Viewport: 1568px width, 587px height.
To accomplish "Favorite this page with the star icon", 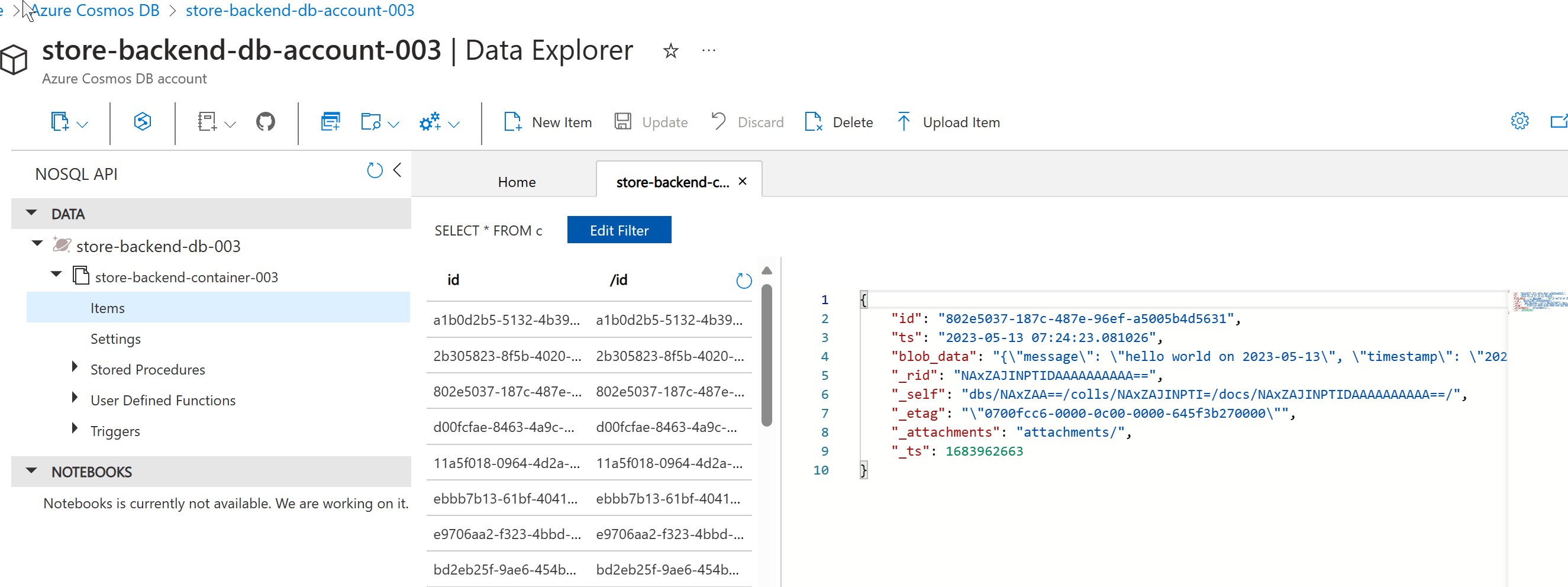I will [671, 50].
